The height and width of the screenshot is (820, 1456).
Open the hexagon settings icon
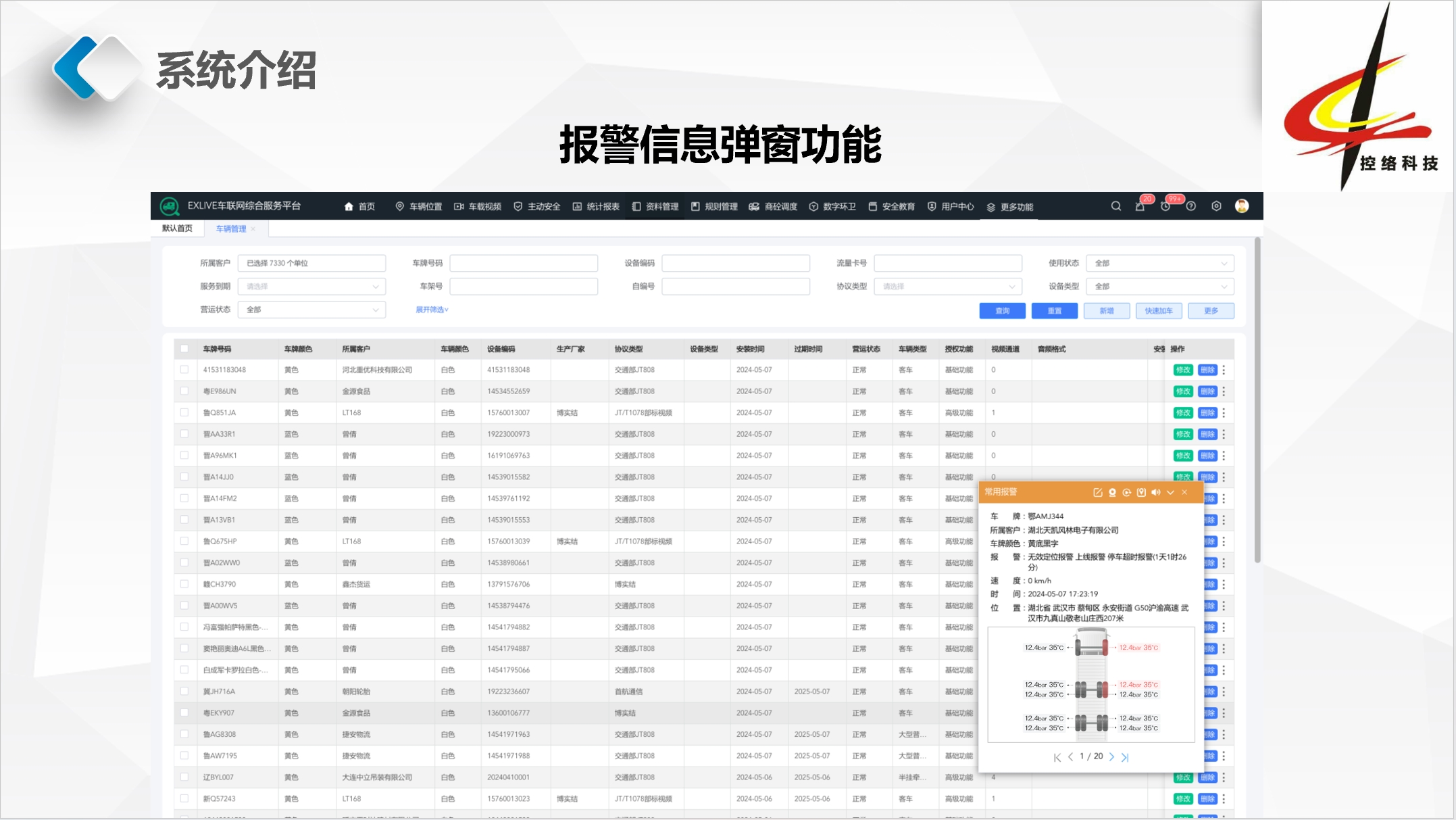point(1216,206)
